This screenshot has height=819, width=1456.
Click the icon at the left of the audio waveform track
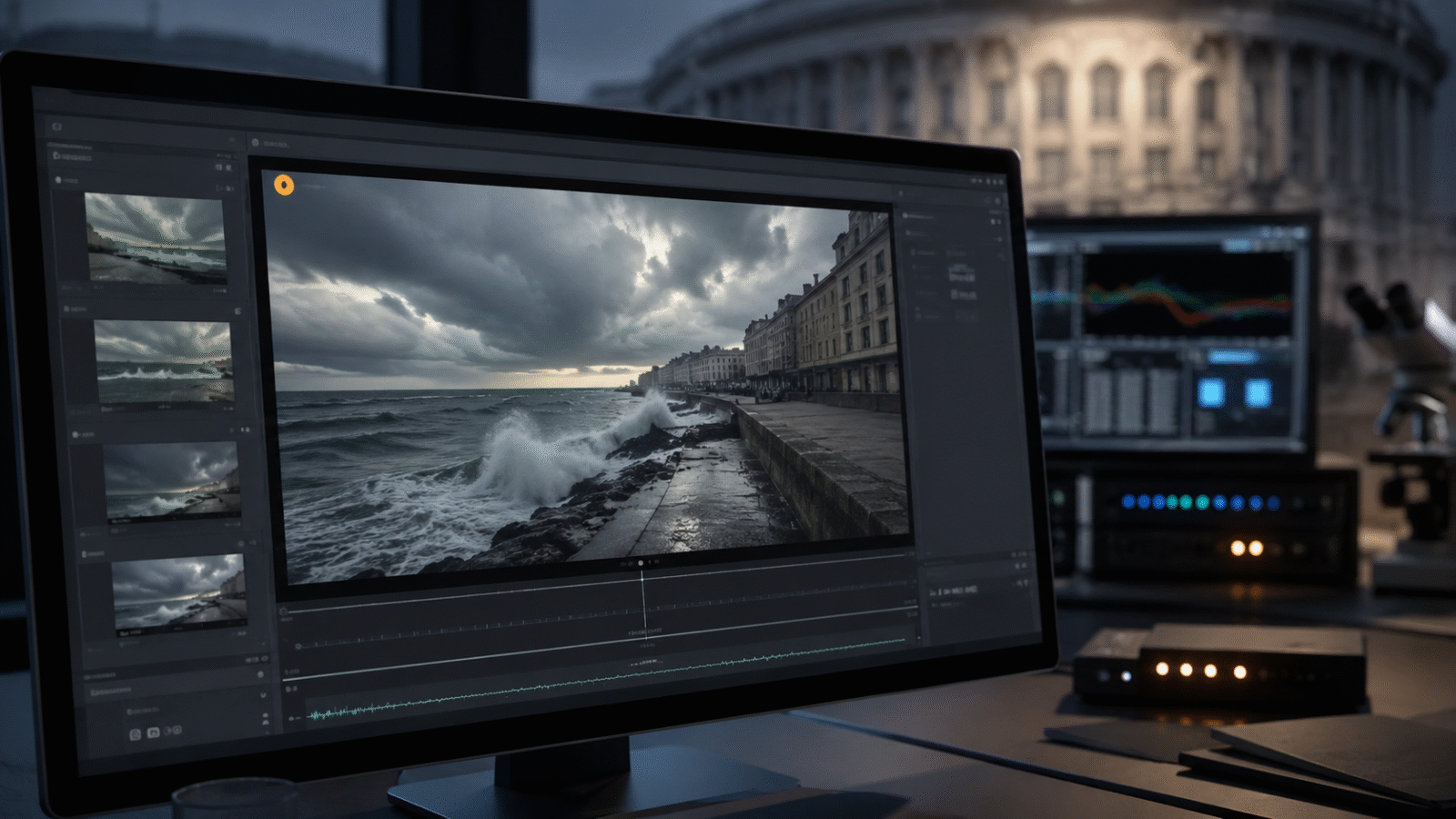coord(293,718)
